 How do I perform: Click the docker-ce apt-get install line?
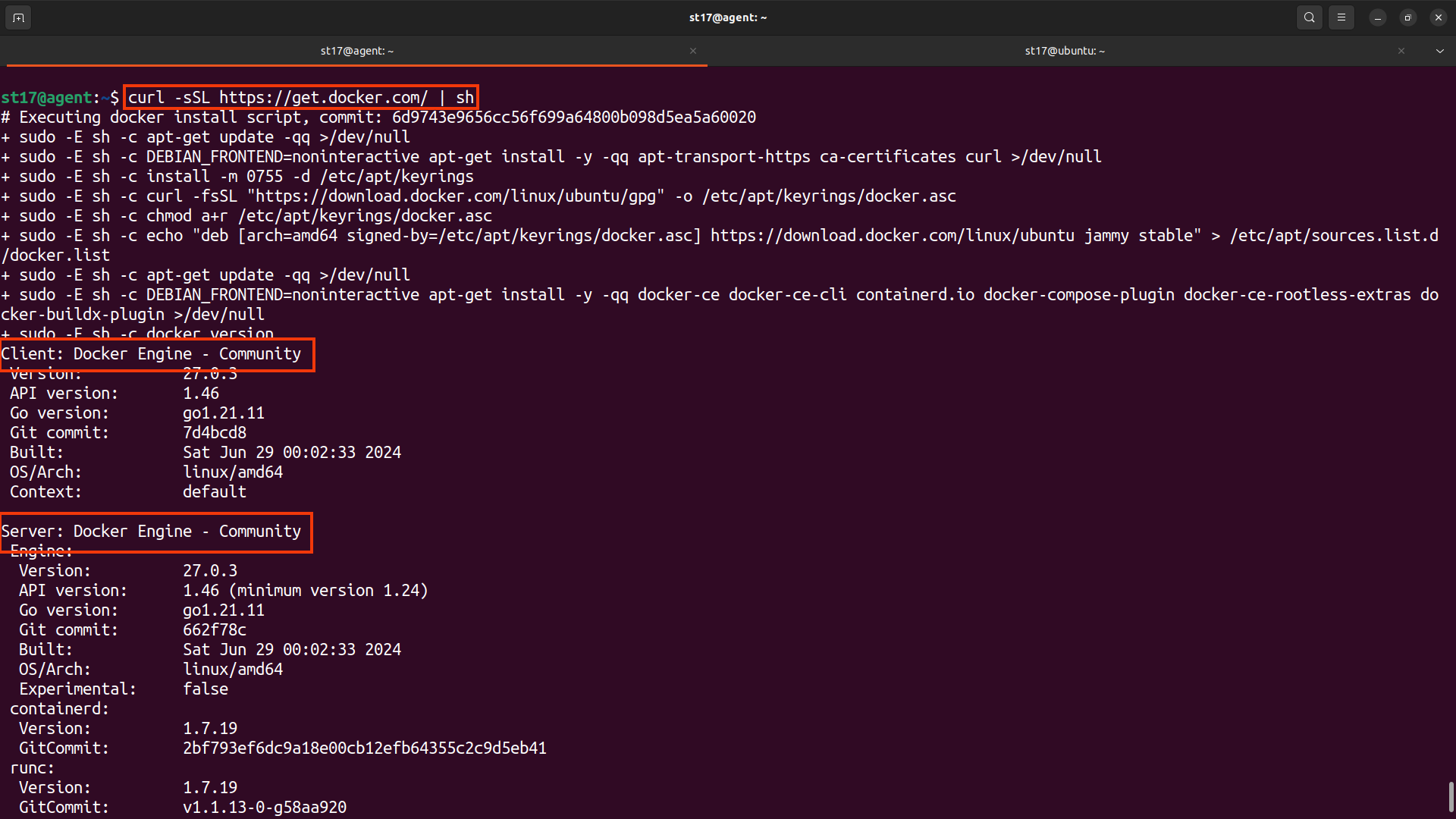pos(720,295)
